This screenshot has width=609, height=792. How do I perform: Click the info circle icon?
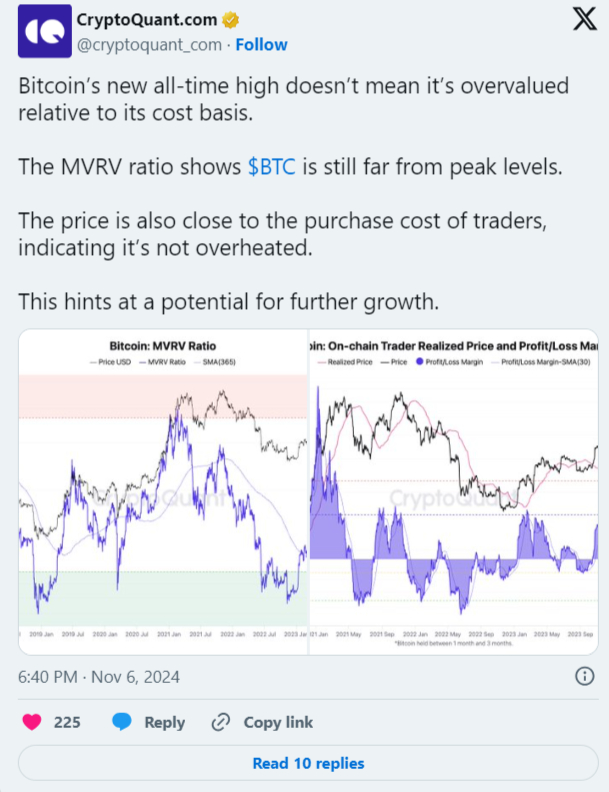point(586,677)
